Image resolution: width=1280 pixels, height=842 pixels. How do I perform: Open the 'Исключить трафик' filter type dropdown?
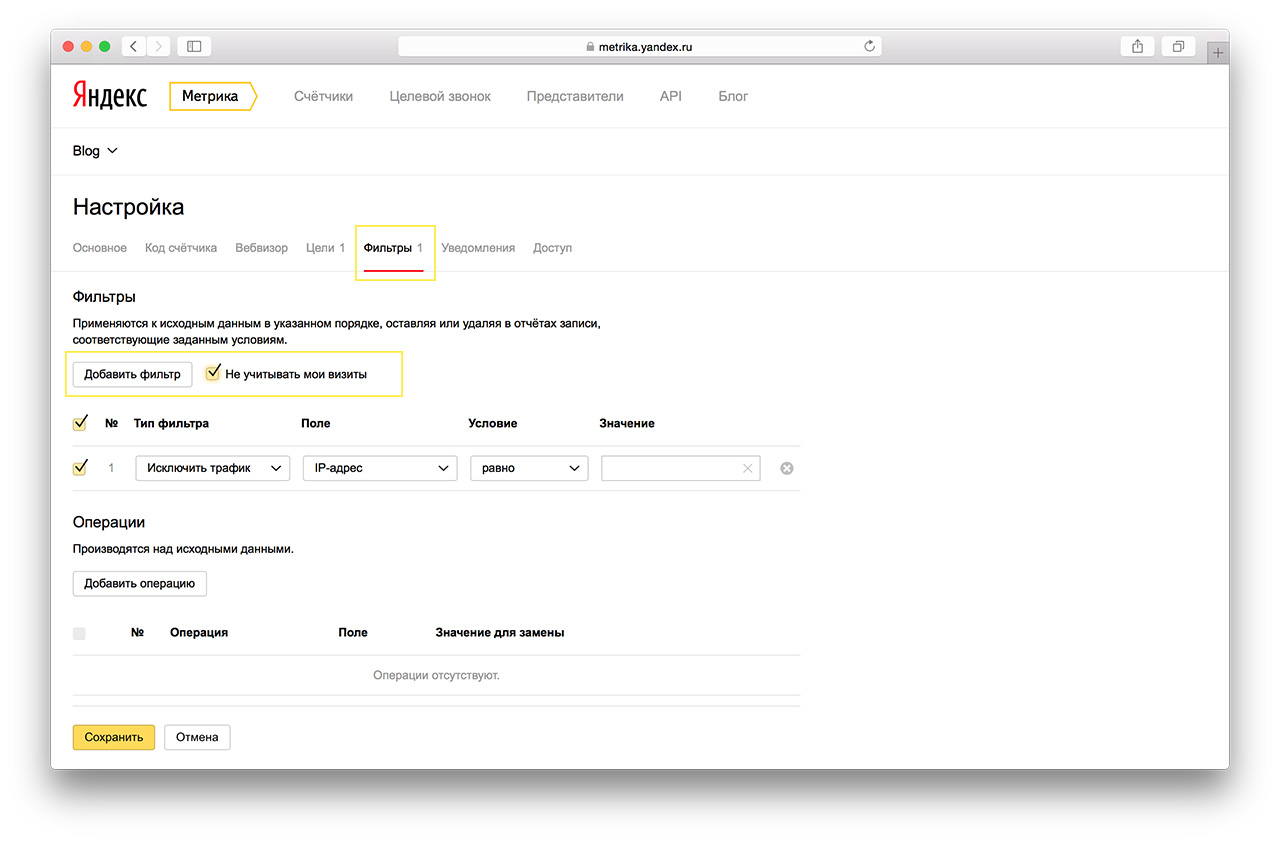coord(212,468)
